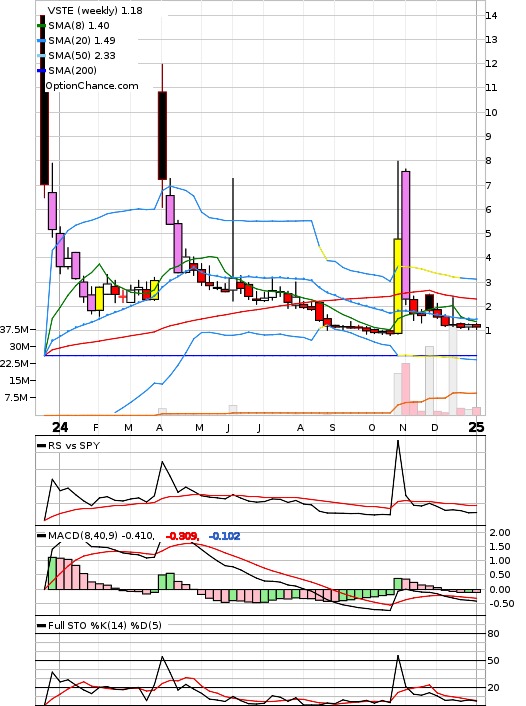Click the 80 level on stochastic panel
Image resolution: width=526 pixels, height=706 pixels.
tap(494, 634)
